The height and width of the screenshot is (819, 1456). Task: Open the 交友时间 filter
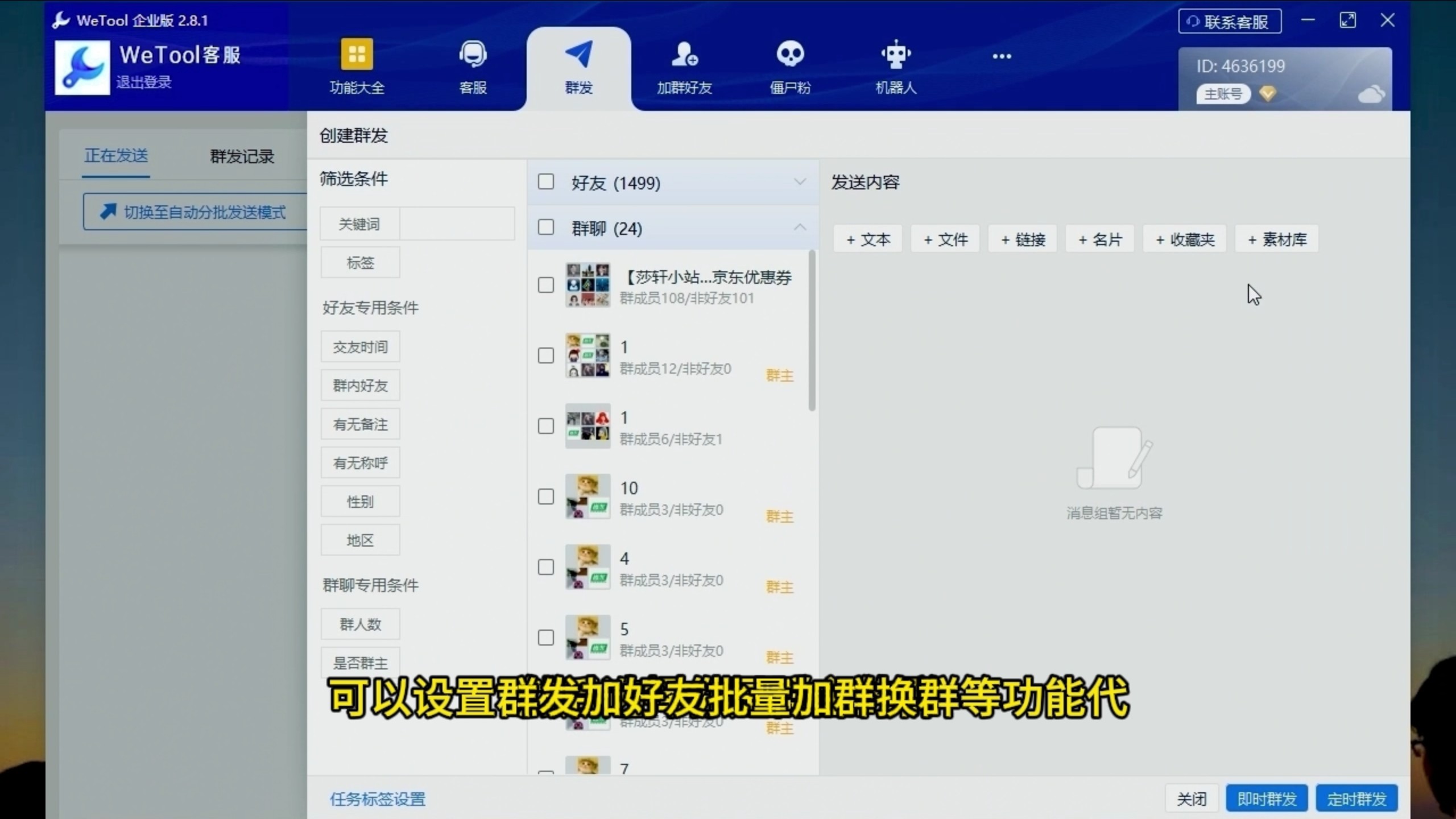click(x=360, y=347)
